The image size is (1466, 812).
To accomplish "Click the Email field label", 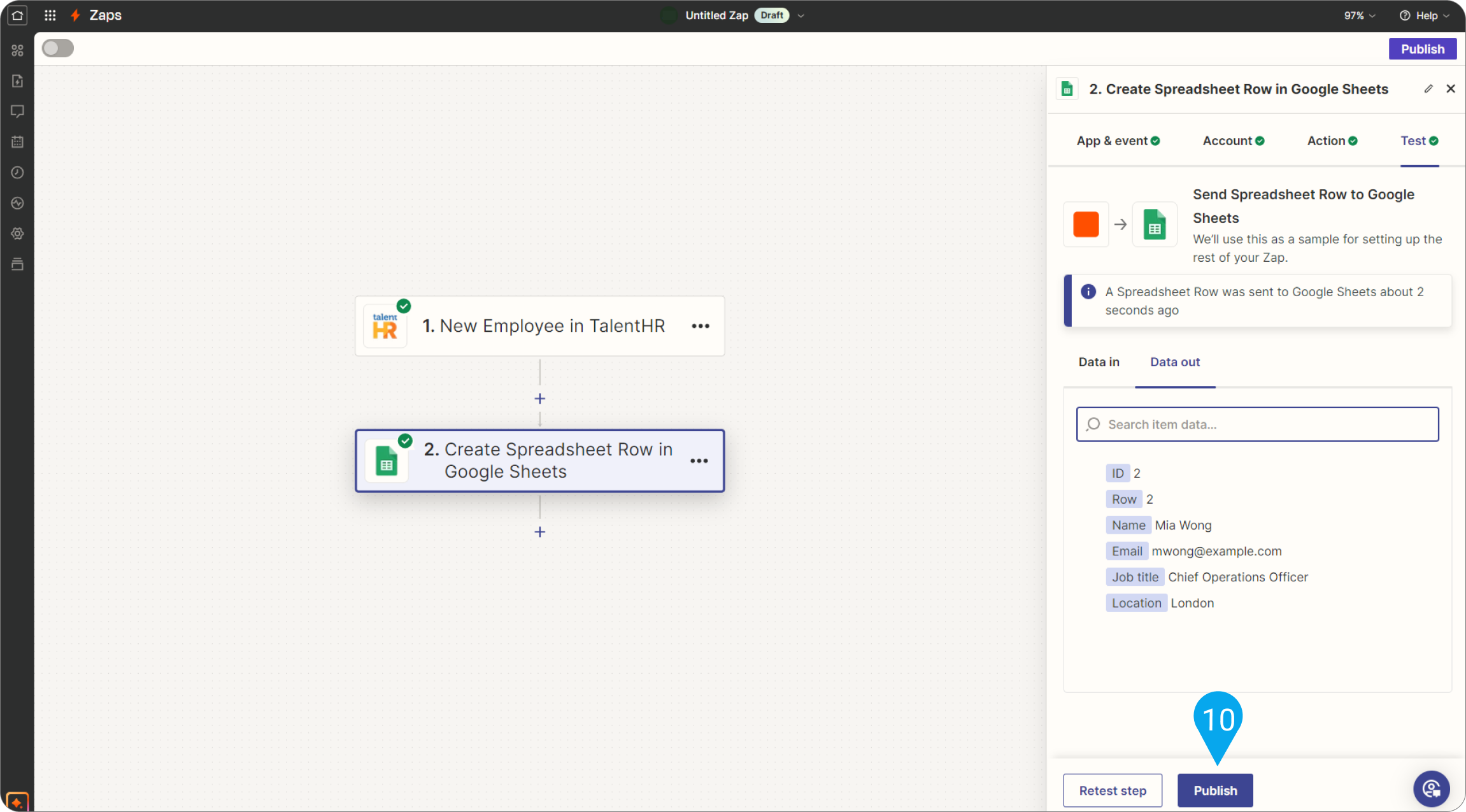I will coord(1127,551).
